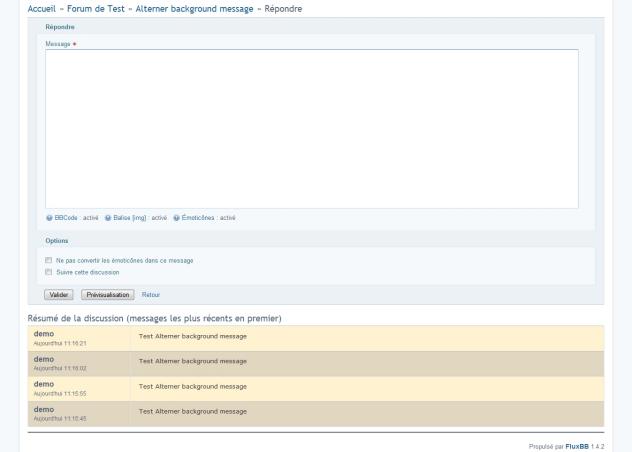The height and width of the screenshot is (452, 632).
Task: Go back using the Retour link
Action: pos(151,295)
